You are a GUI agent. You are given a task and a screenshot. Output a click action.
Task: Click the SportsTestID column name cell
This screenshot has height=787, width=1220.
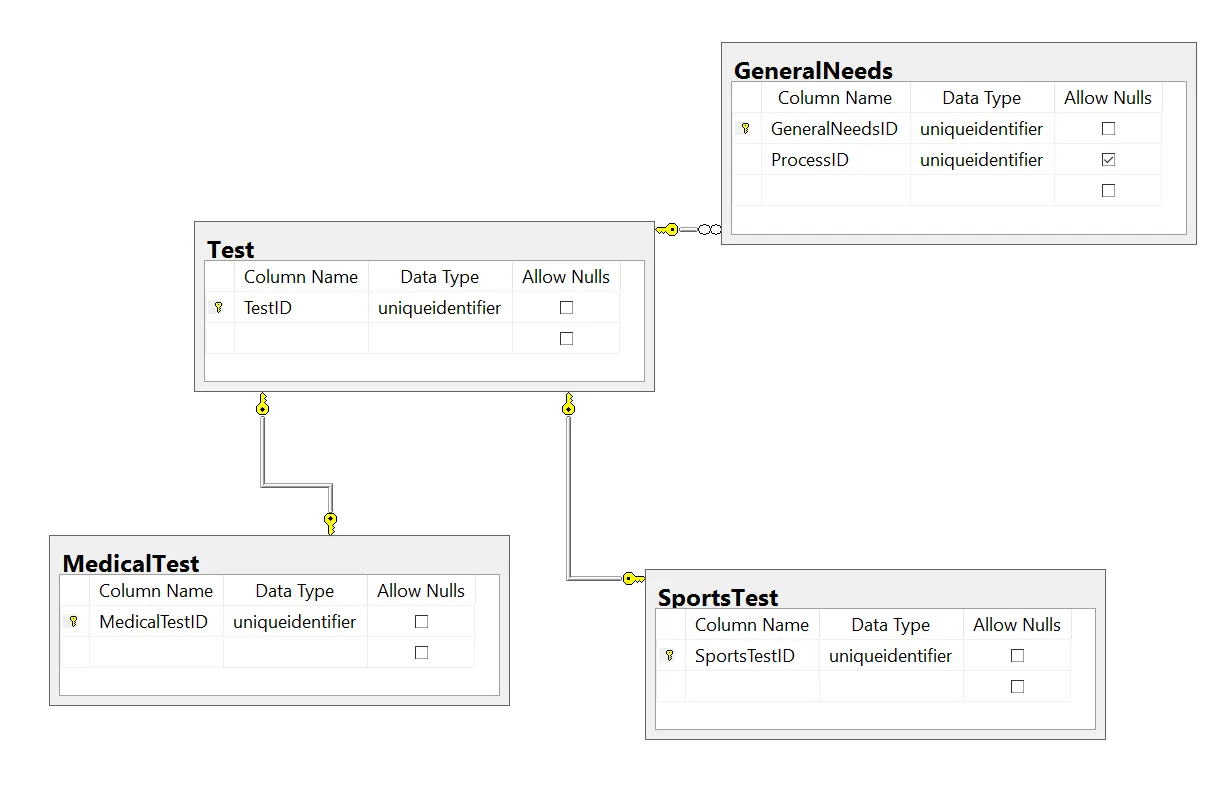tap(753, 656)
